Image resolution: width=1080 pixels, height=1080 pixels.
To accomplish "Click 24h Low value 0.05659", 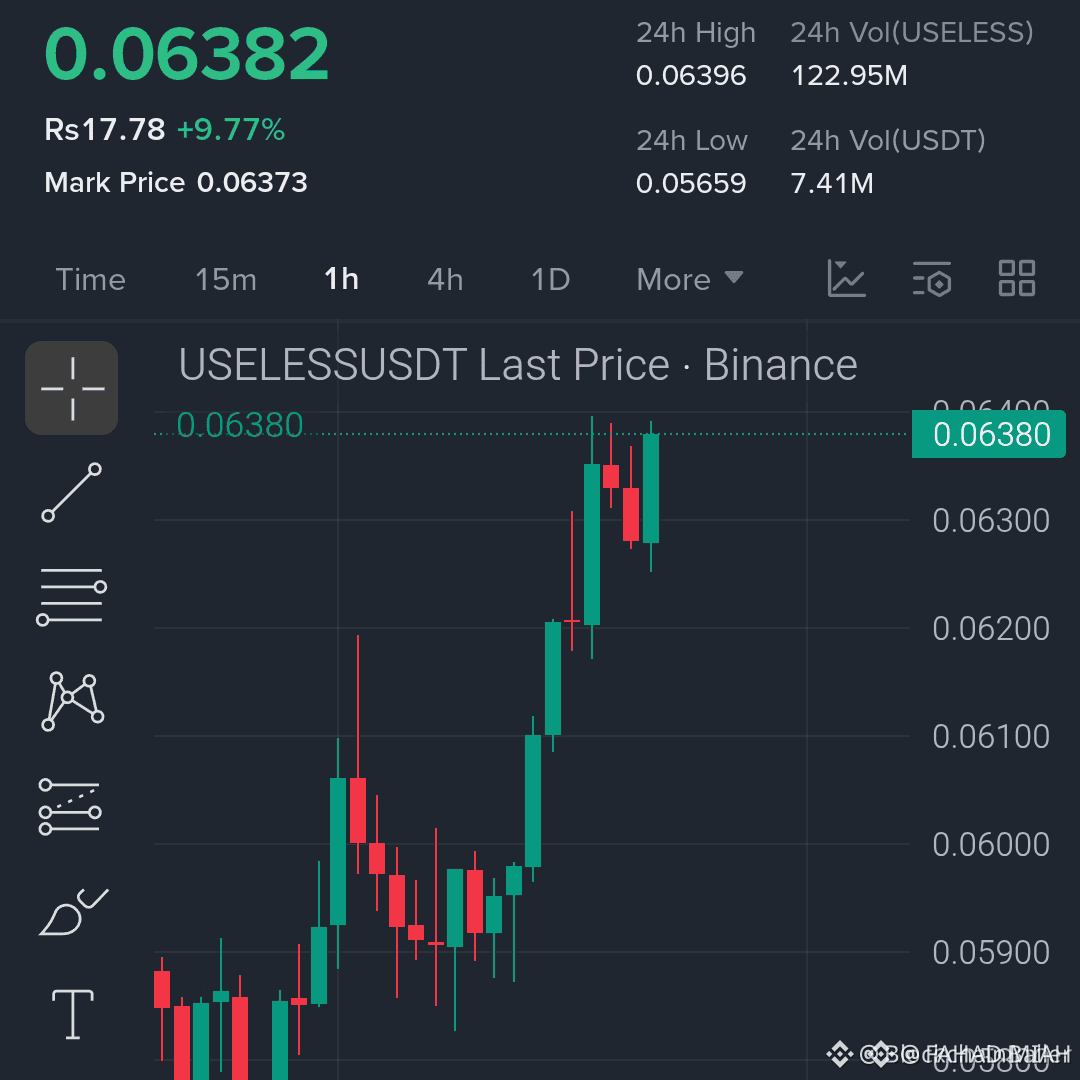I will click(x=691, y=183).
